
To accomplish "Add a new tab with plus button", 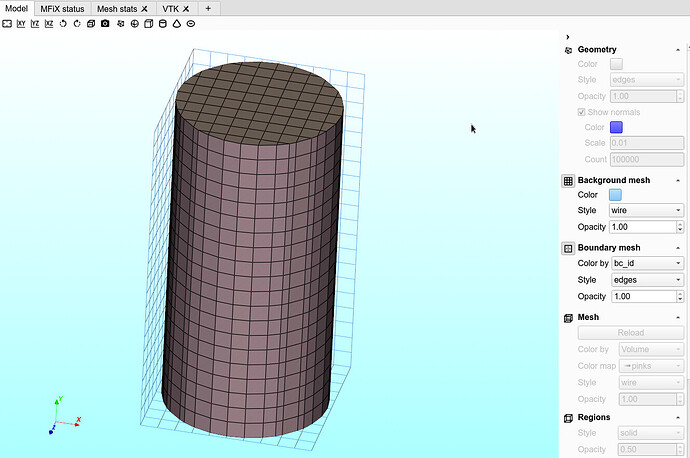I will pos(208,7).
